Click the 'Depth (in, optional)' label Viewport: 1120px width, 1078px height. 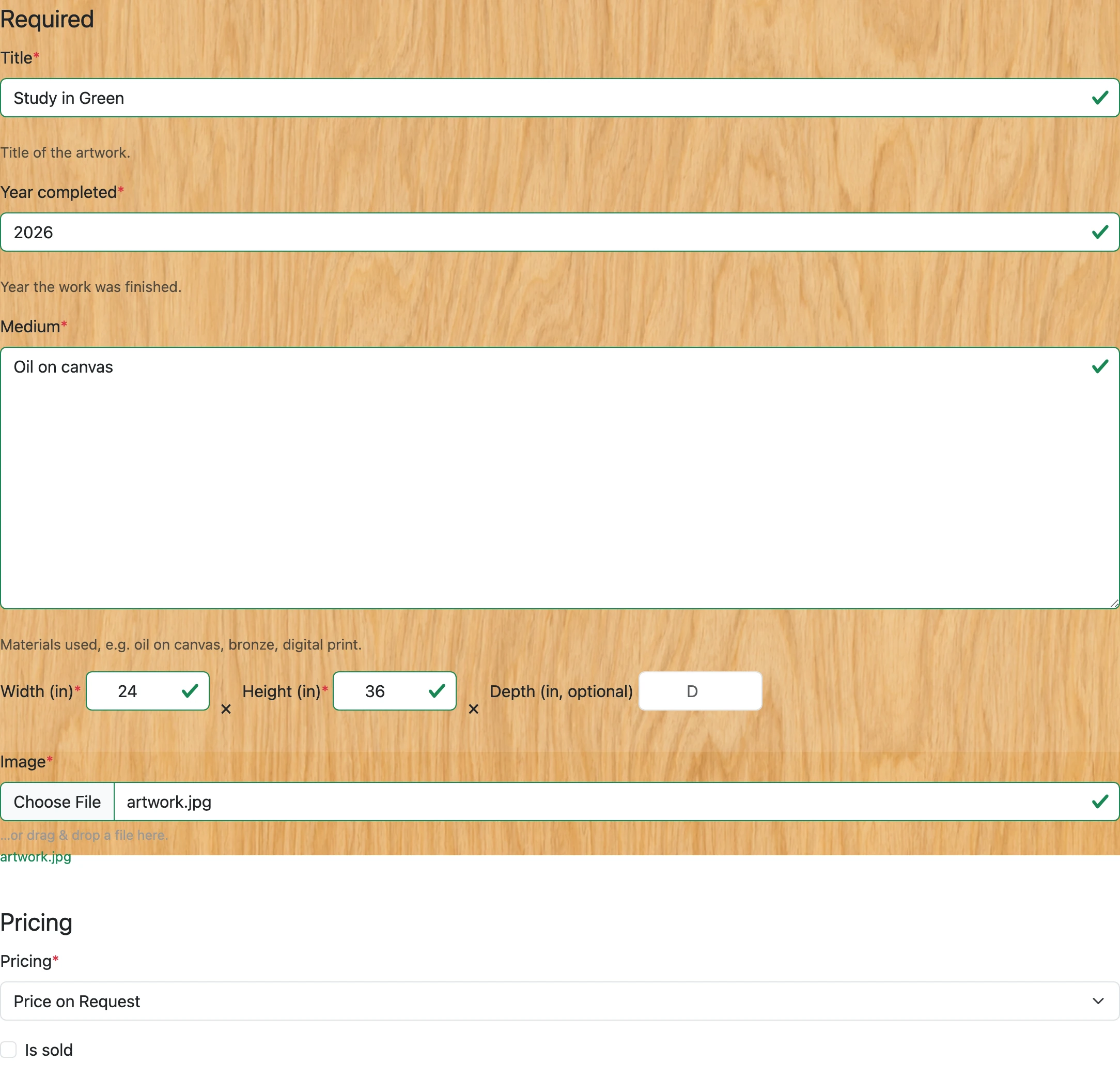[561, 691]
